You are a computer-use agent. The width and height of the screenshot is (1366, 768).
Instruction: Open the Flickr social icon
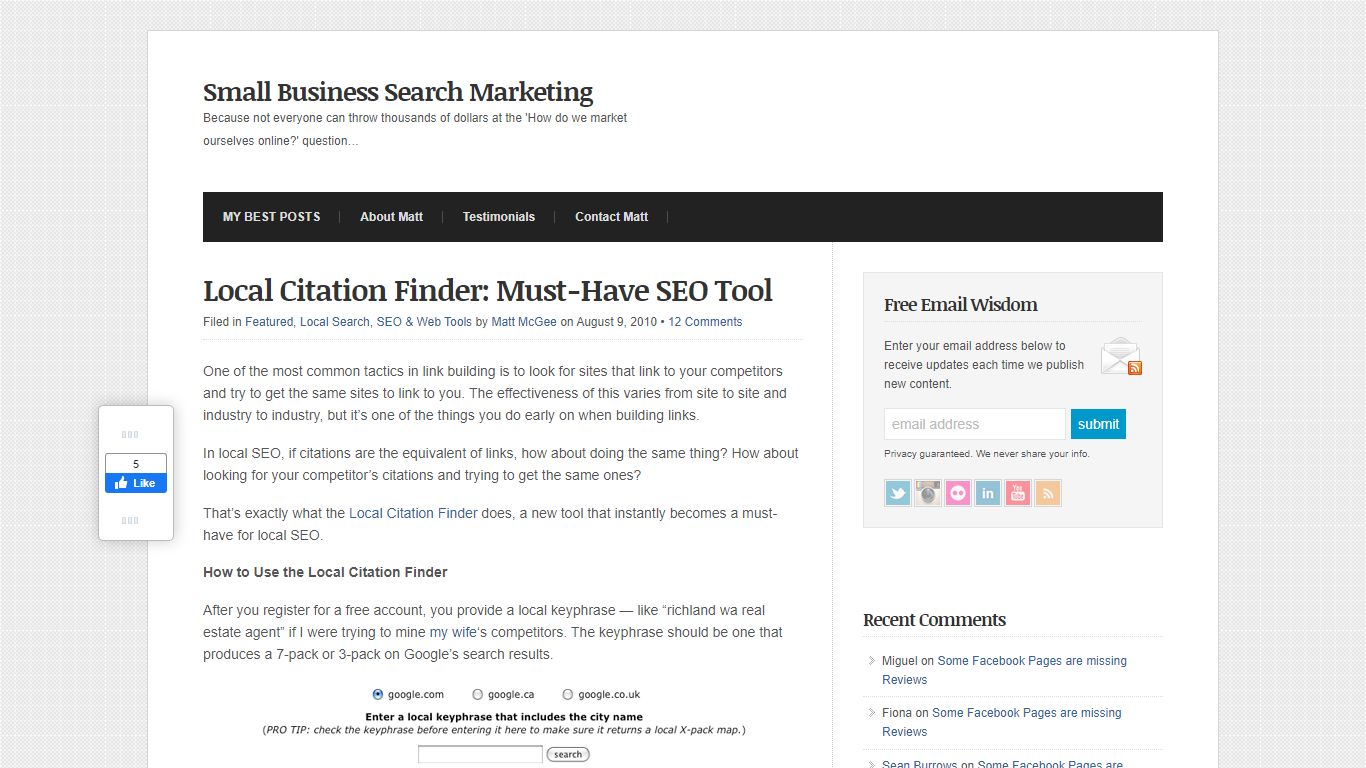point(958,493)
